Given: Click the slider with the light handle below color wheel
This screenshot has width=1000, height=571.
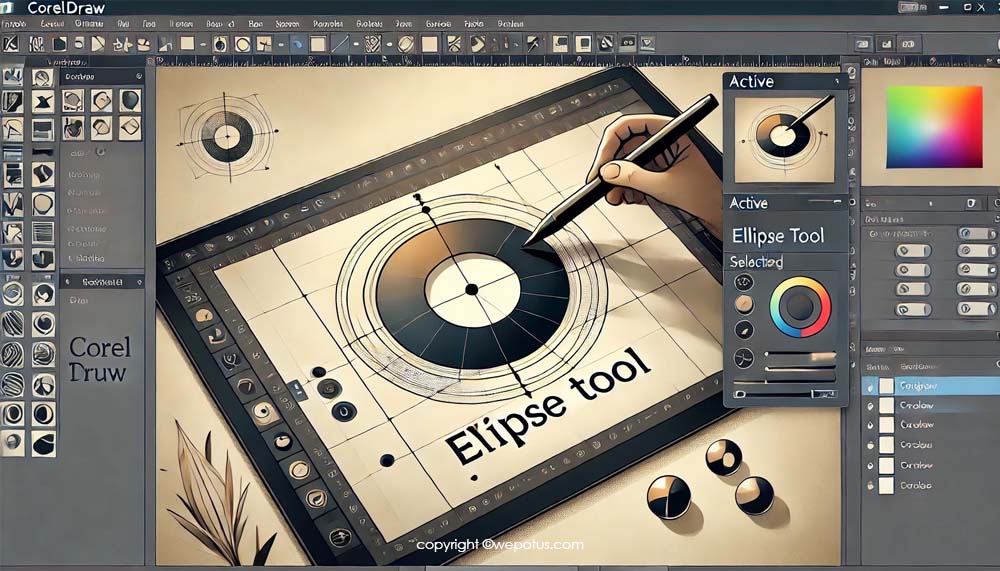Looking at the screenshot, I should (800, 355).
